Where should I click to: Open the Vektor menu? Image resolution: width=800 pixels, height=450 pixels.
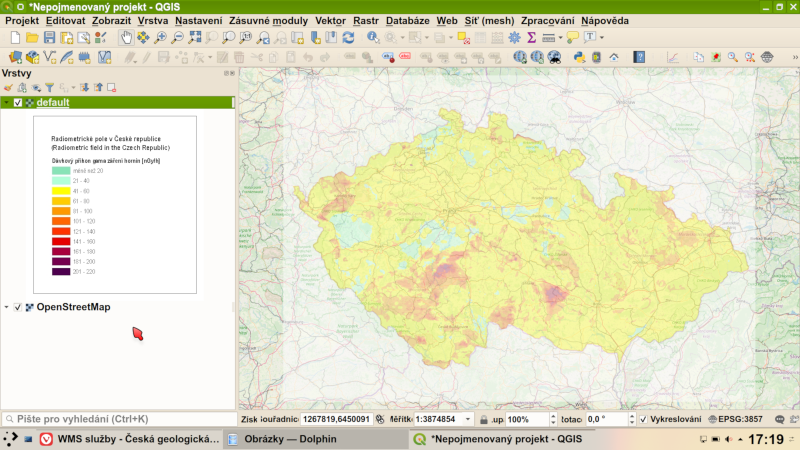[330, 20]
